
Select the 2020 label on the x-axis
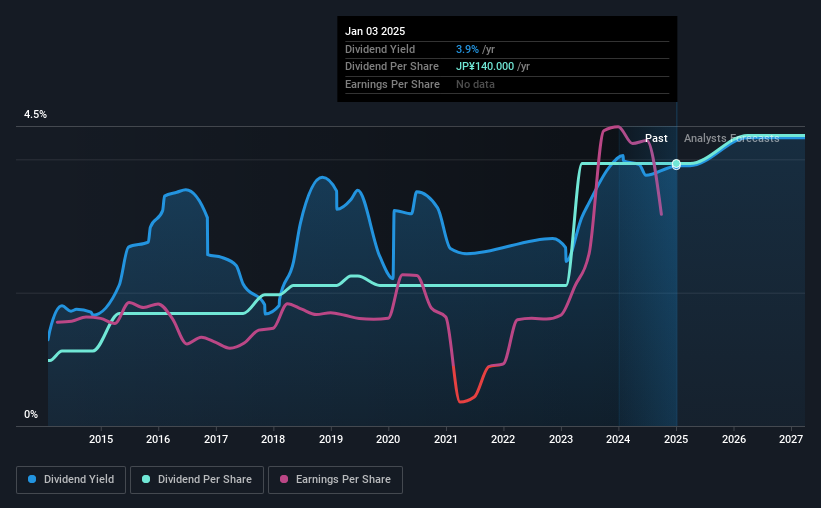388,439
